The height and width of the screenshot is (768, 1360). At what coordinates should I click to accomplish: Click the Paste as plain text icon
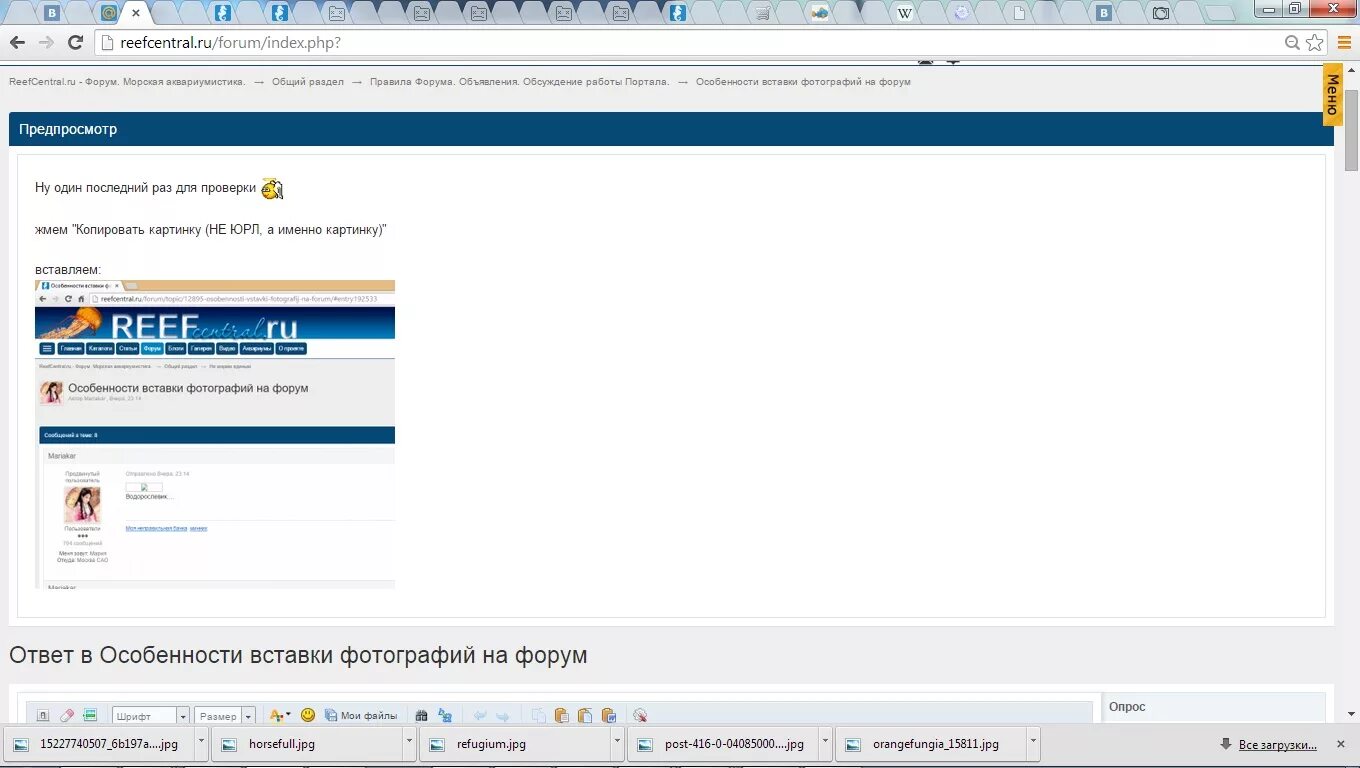(585, 716)
